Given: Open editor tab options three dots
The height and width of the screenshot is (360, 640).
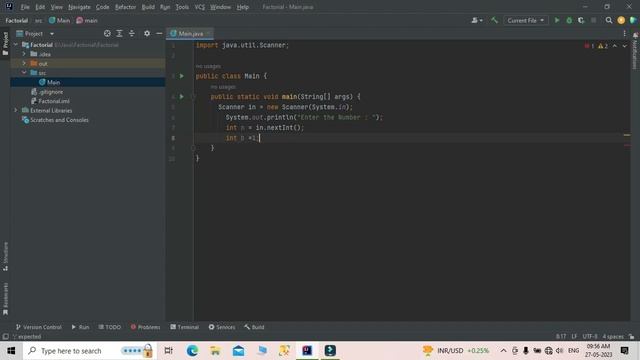Looking at the screenshot, I should tap(624, 33).
